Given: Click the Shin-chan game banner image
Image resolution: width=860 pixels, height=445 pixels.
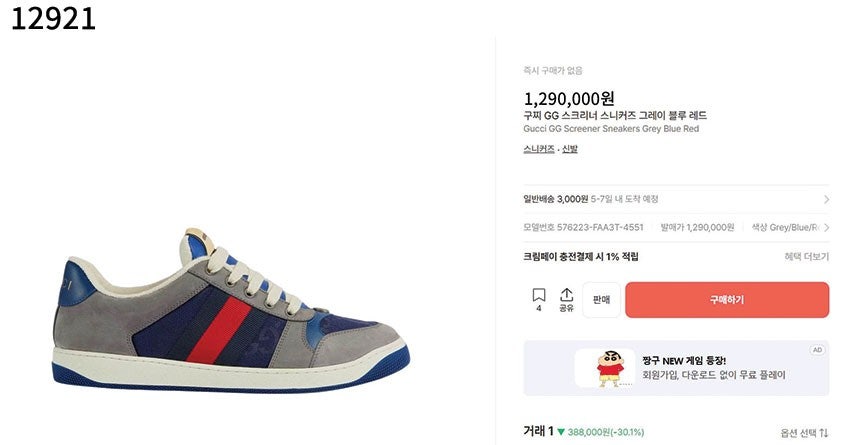Looking at the screenshot, I should click(x=604, y=368).
